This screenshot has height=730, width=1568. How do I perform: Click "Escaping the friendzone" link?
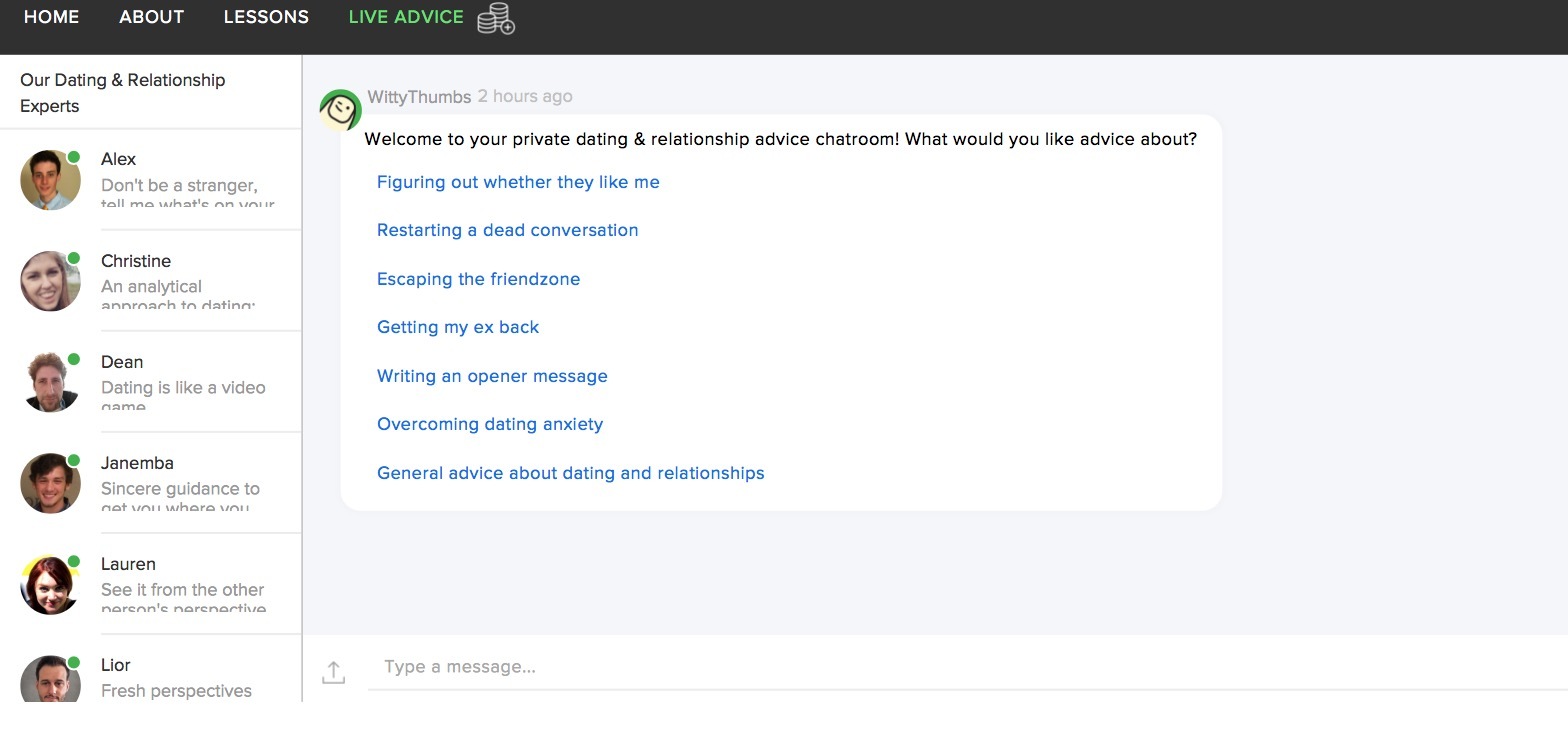tap(478, 279)
